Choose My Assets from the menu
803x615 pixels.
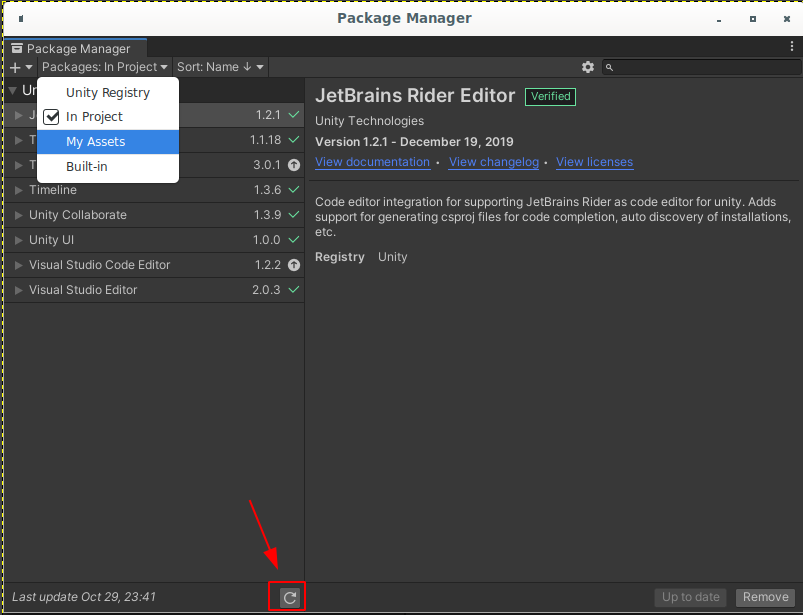(x=95, y=142)
